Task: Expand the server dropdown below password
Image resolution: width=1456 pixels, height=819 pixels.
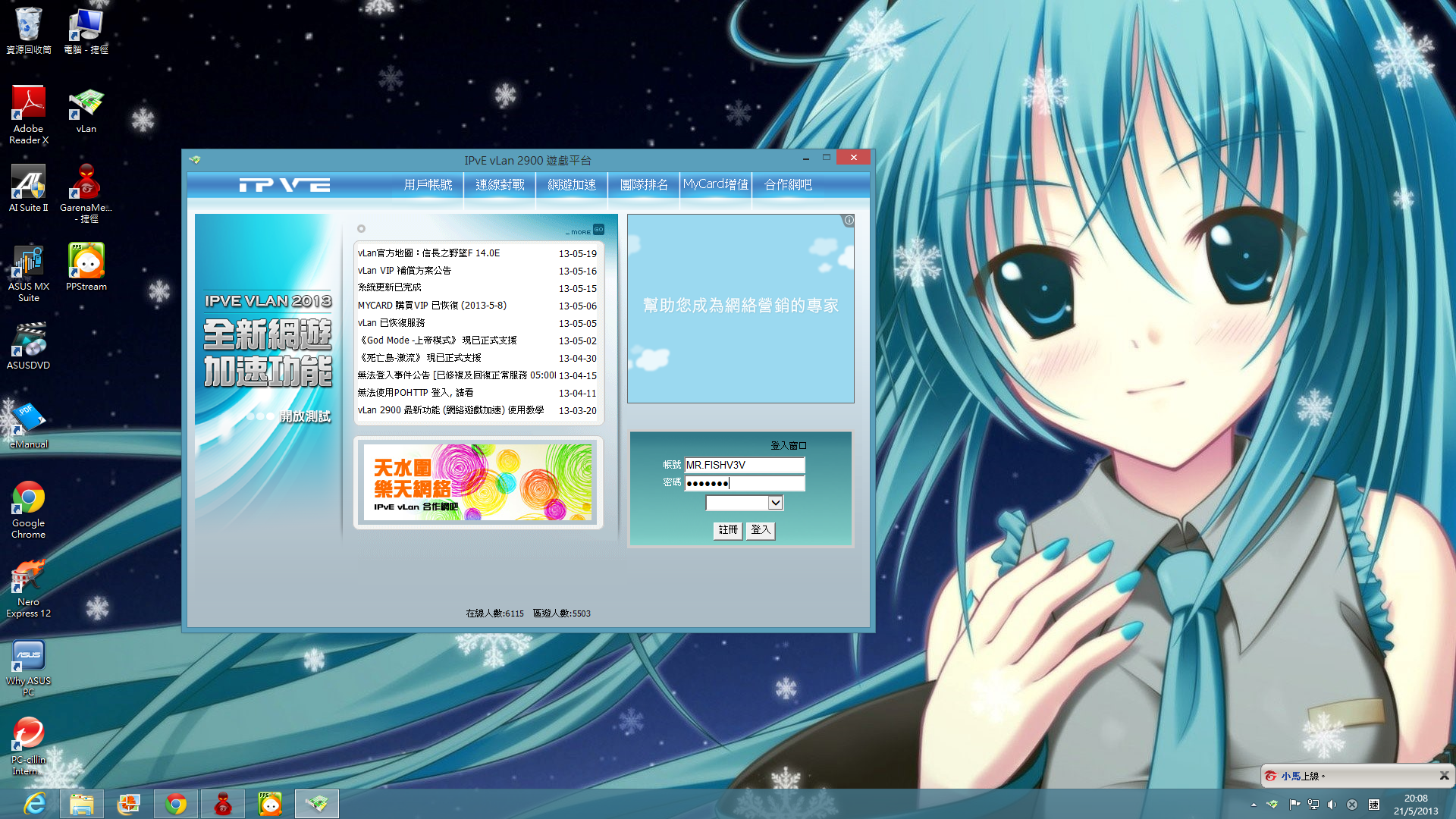Action: tap(775, 503)
